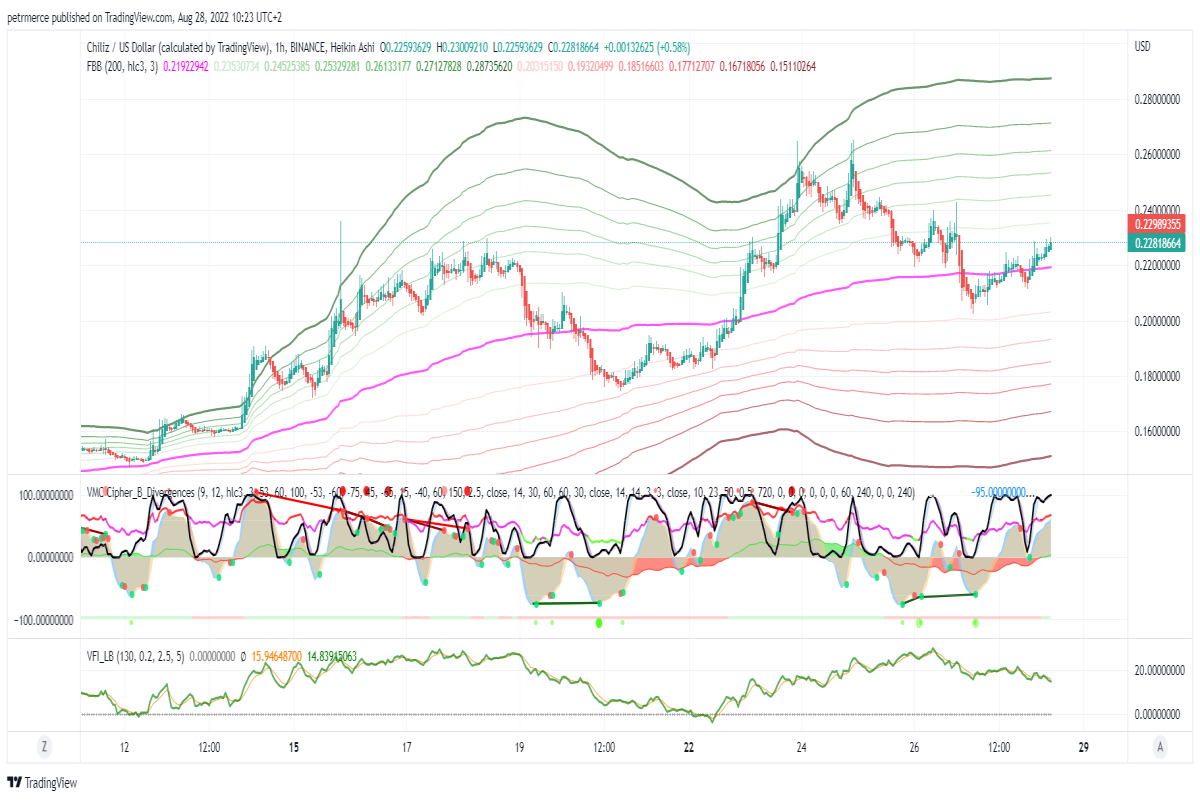This screenshot has width=1200, height=802.
Task: Click the date label 24
Action: coord(802,747)
